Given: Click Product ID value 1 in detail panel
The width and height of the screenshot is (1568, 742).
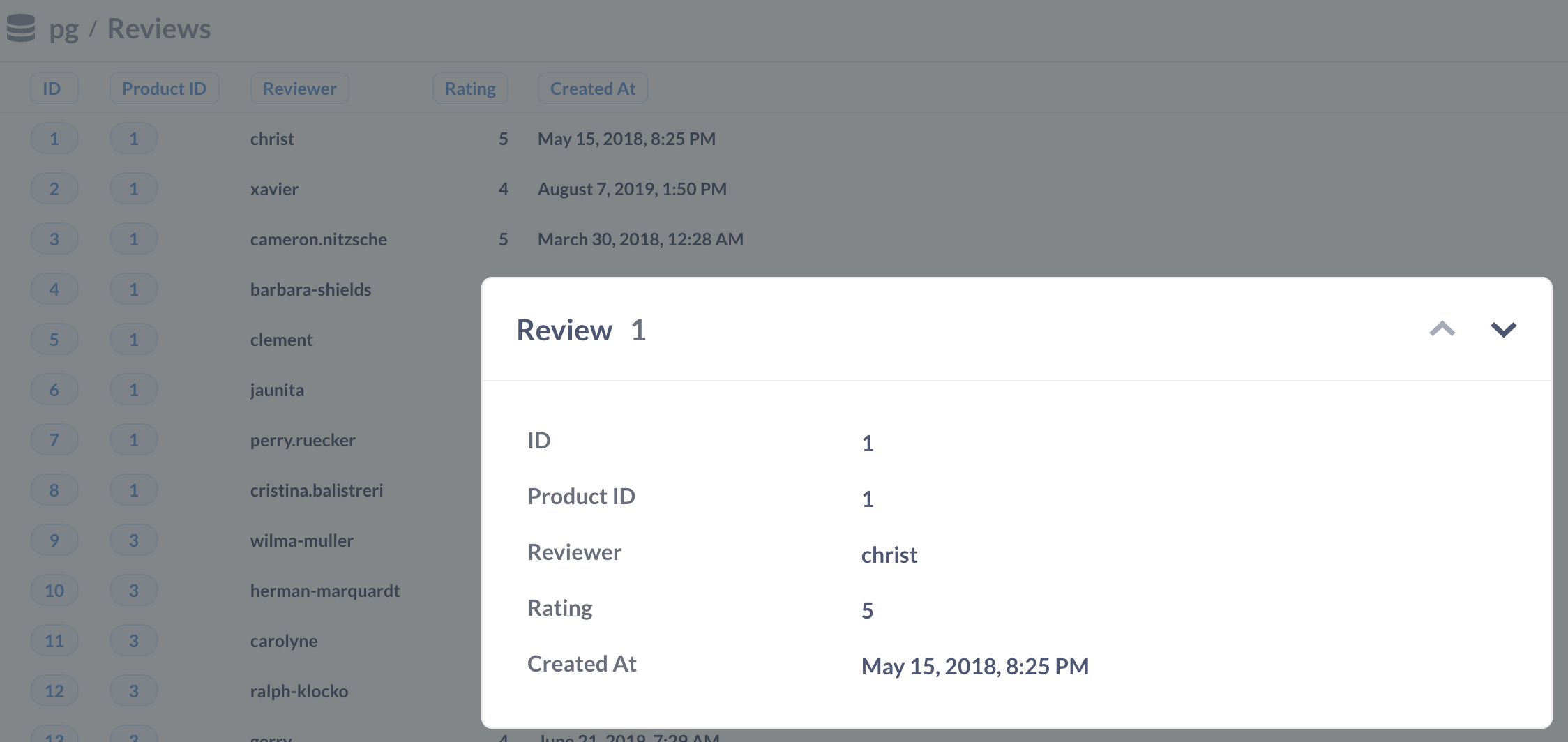Looking at the screenshot, I should coord(867,499).
